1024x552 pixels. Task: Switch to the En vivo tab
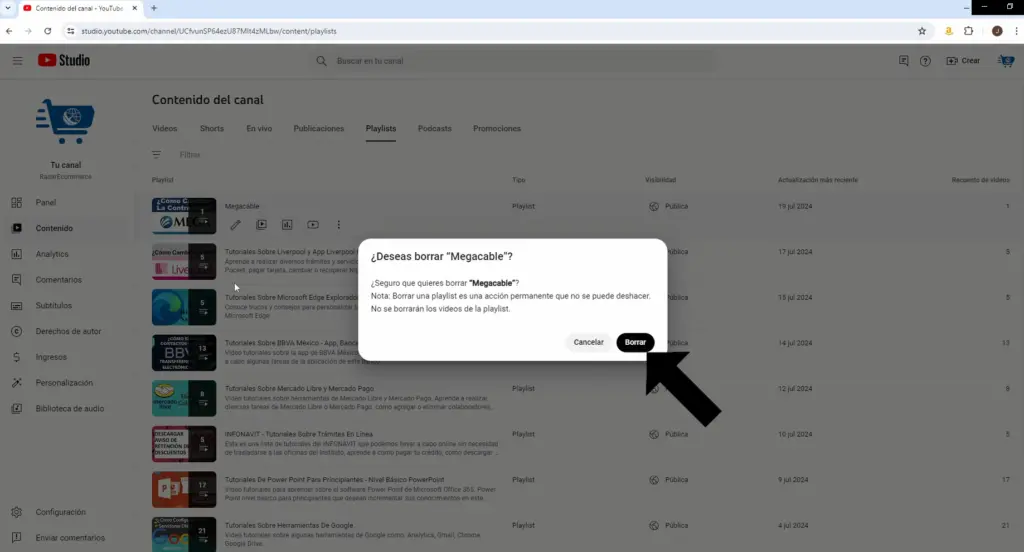click(259, 129)
